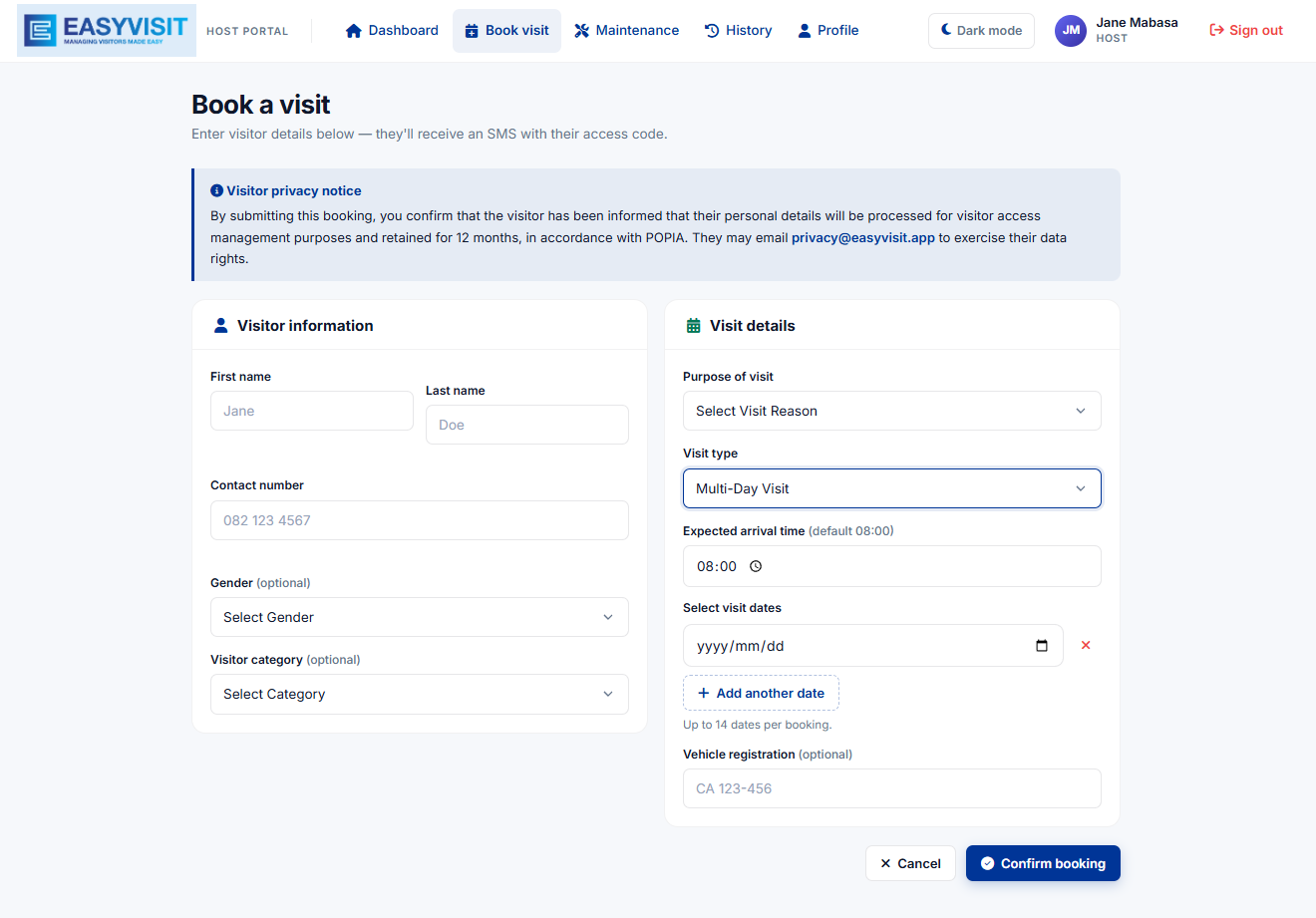
Task: Click the Jane Mabasa user name
Action: coord(1137,22)
